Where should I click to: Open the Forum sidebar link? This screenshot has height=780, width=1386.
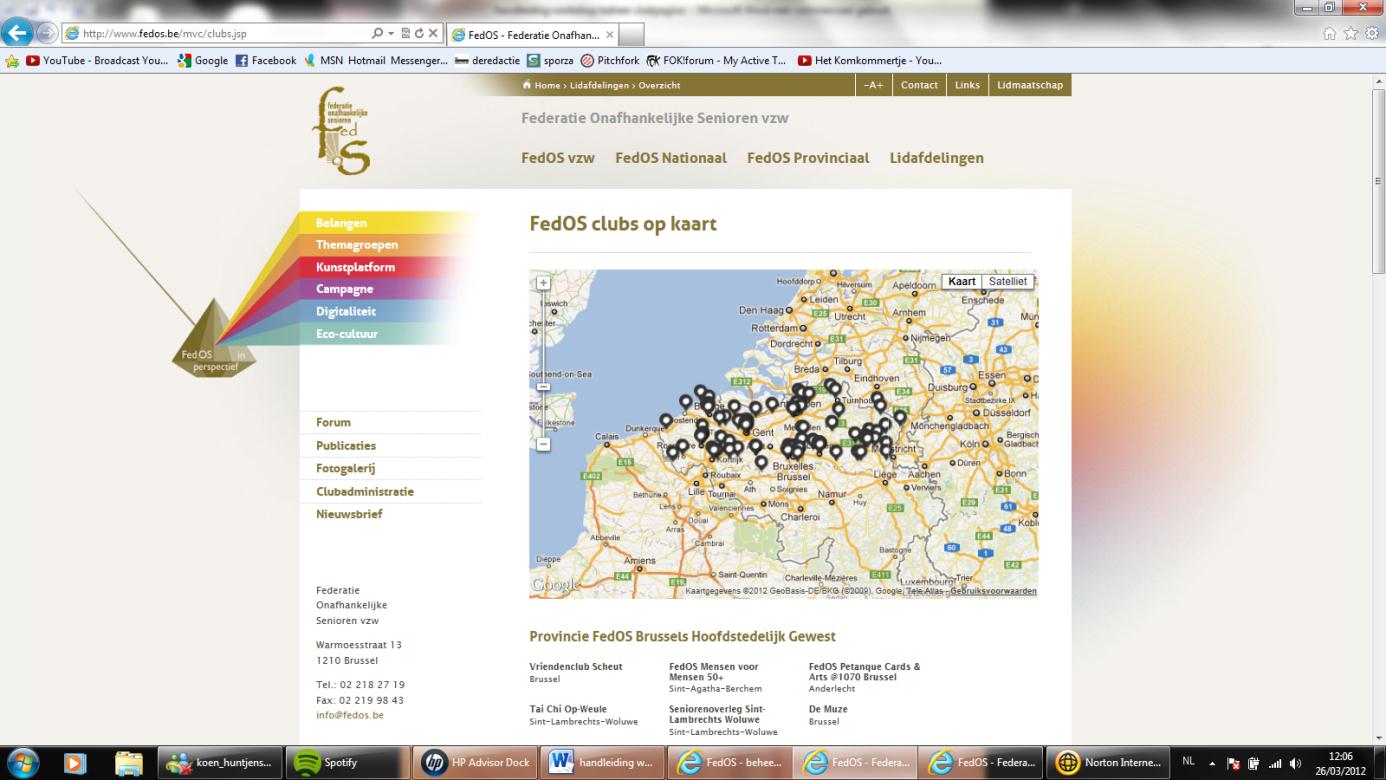point(333,422)
